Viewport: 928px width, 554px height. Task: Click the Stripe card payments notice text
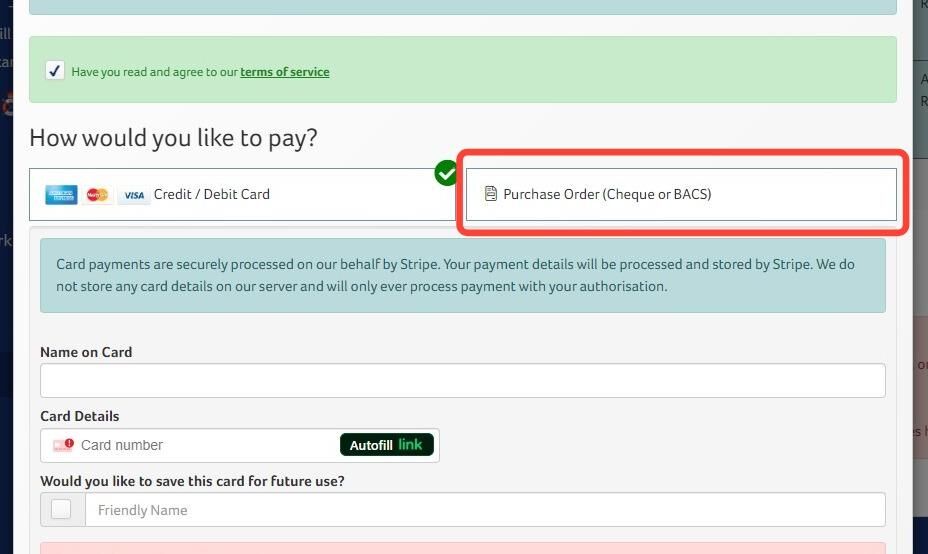point(455,275)
